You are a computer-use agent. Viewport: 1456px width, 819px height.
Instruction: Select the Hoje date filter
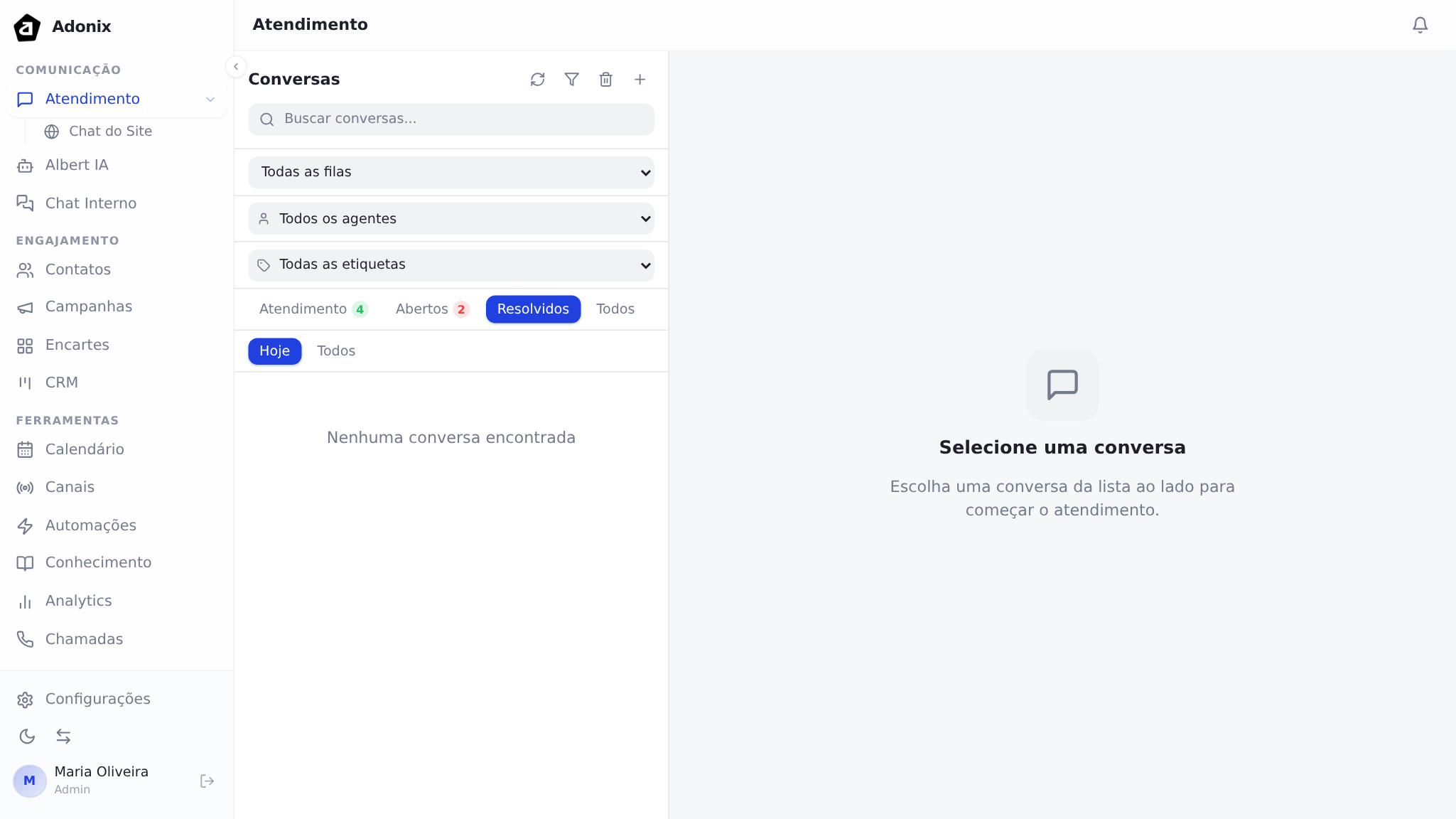274,351
